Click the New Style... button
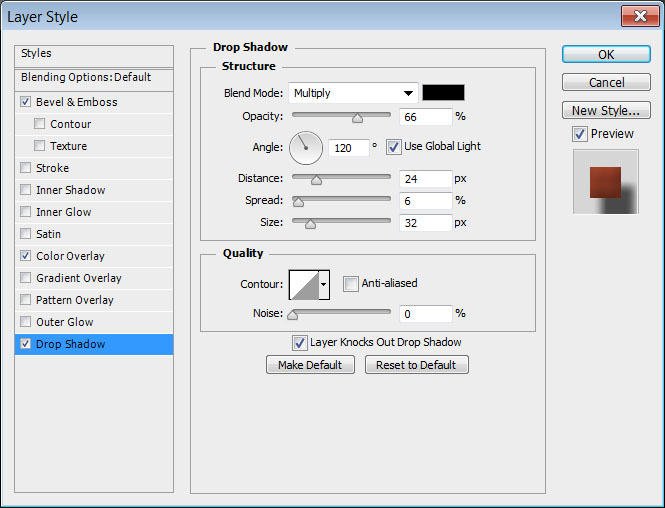 tap(605, 110)
